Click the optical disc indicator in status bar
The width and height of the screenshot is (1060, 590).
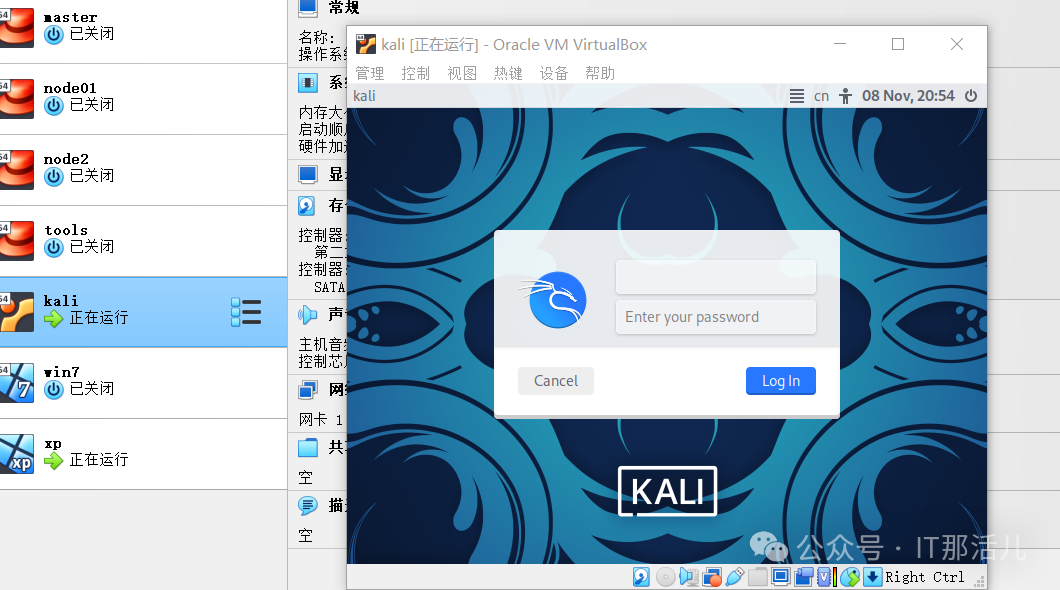click(x=665, y=576)
